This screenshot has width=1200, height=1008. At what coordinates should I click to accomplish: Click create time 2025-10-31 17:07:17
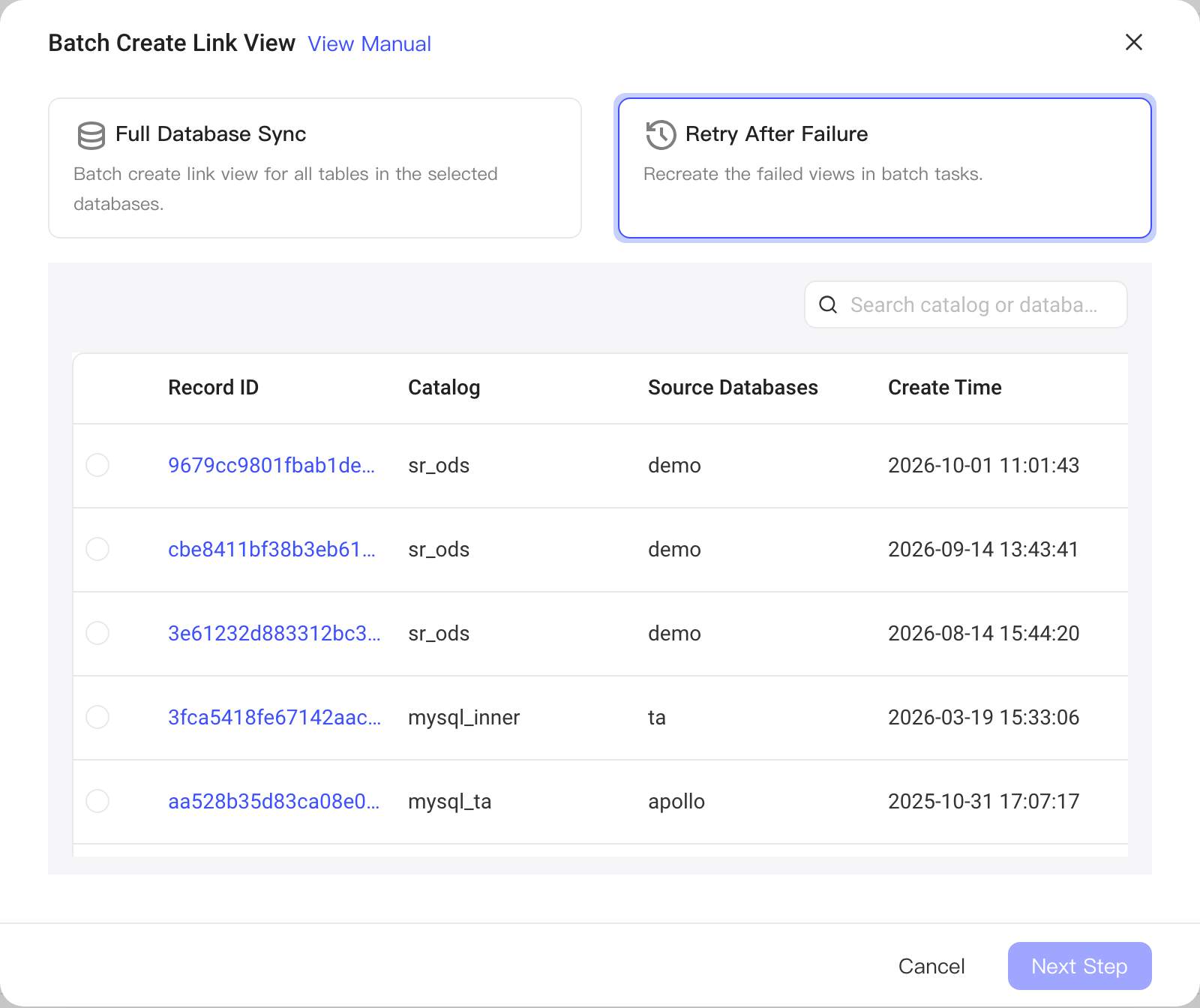point(983,801)
